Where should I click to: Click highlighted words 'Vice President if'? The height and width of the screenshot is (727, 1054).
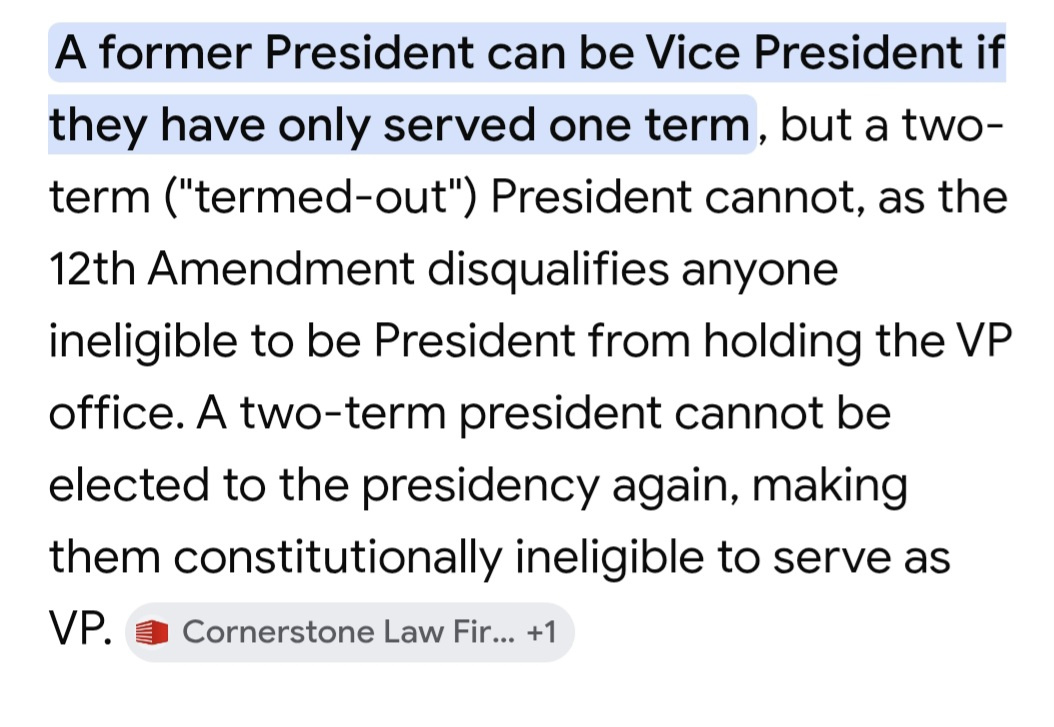[825, 52]
